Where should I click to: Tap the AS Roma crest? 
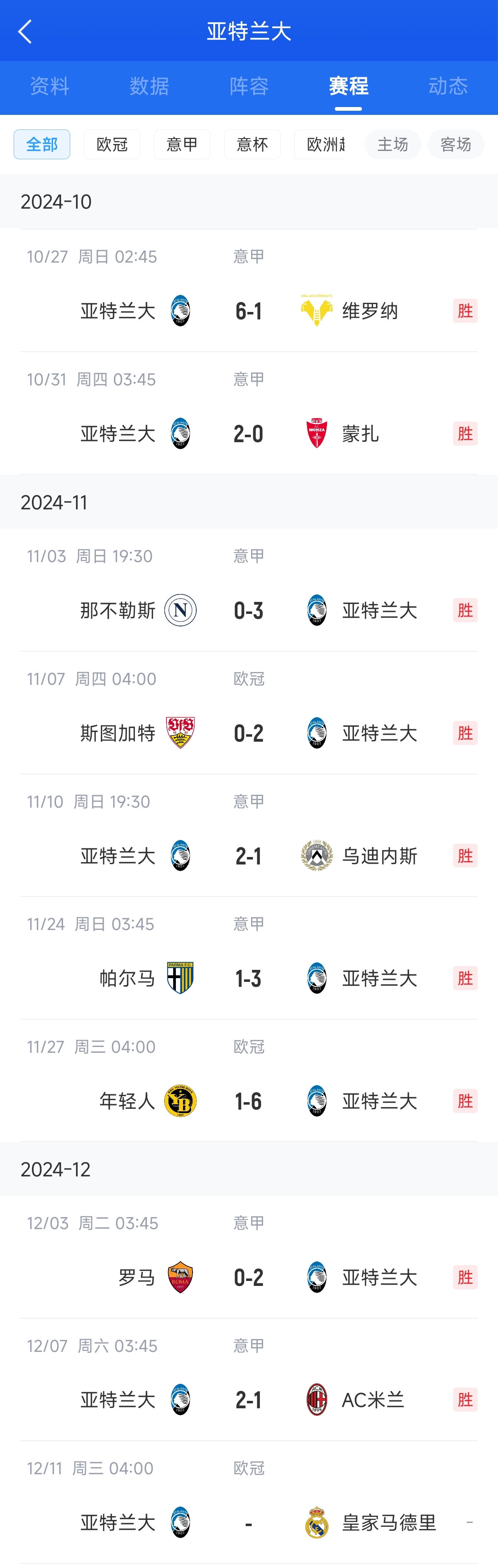[x=180, y=1277]
